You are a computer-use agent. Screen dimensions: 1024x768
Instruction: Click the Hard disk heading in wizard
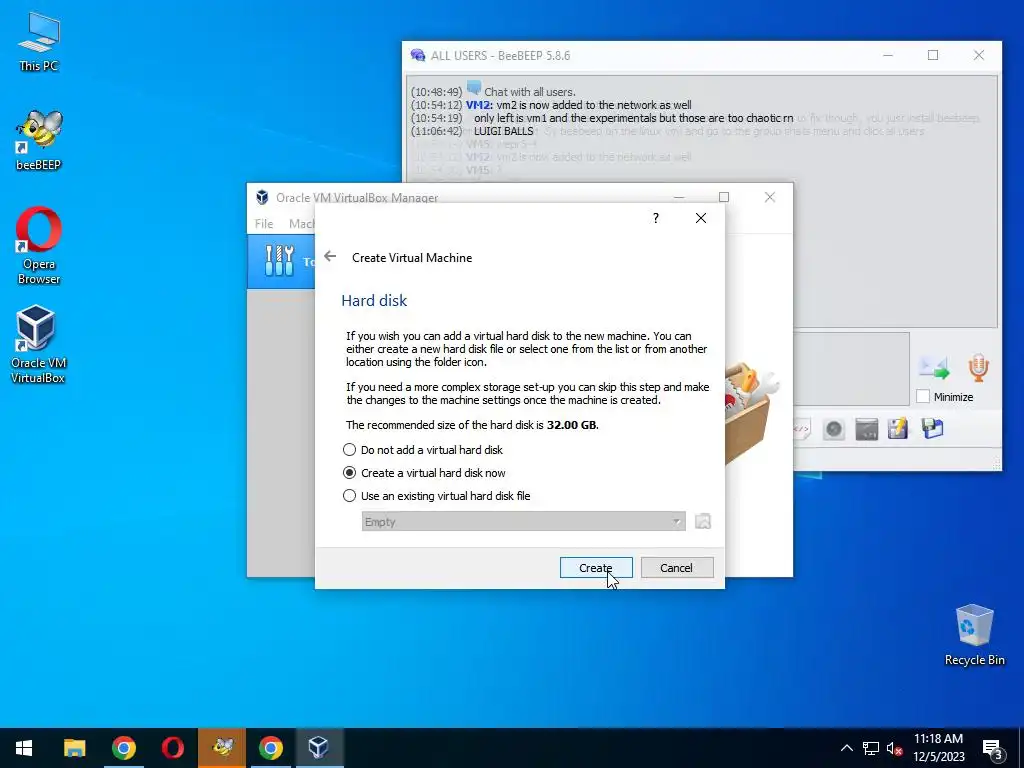[x=374, y=300]
